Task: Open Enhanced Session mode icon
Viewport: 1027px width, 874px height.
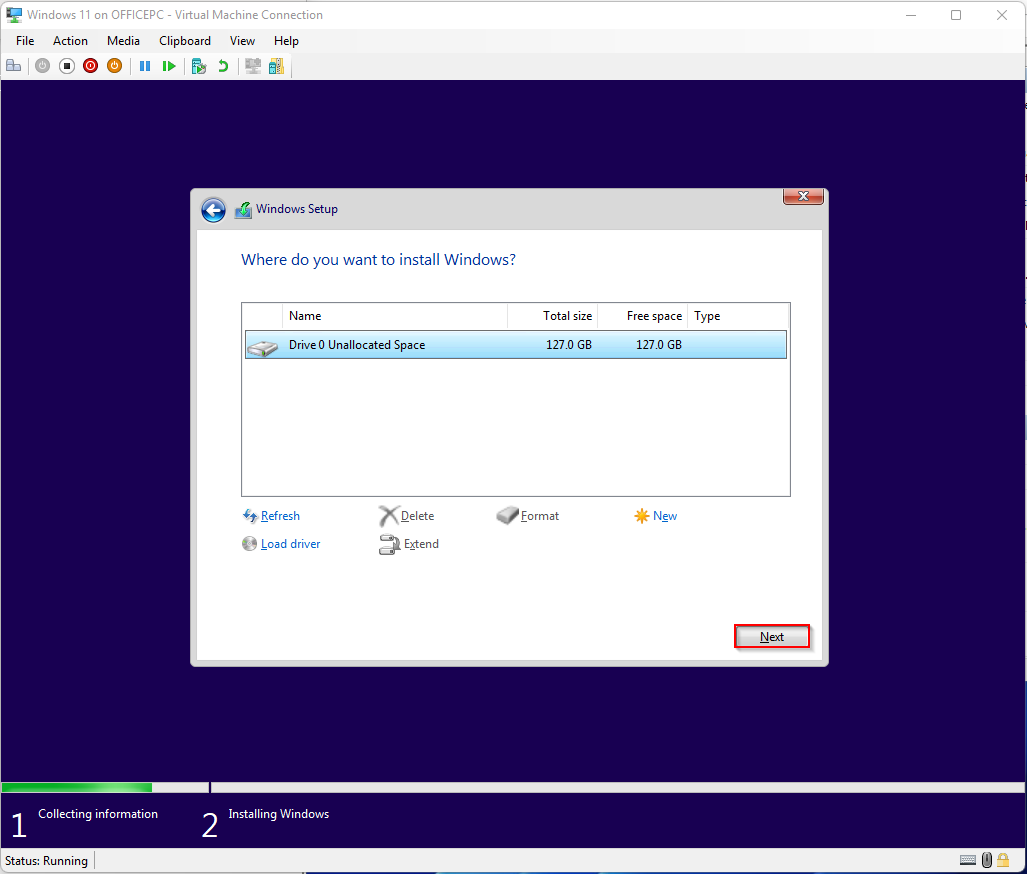Action: pos(252,65)
